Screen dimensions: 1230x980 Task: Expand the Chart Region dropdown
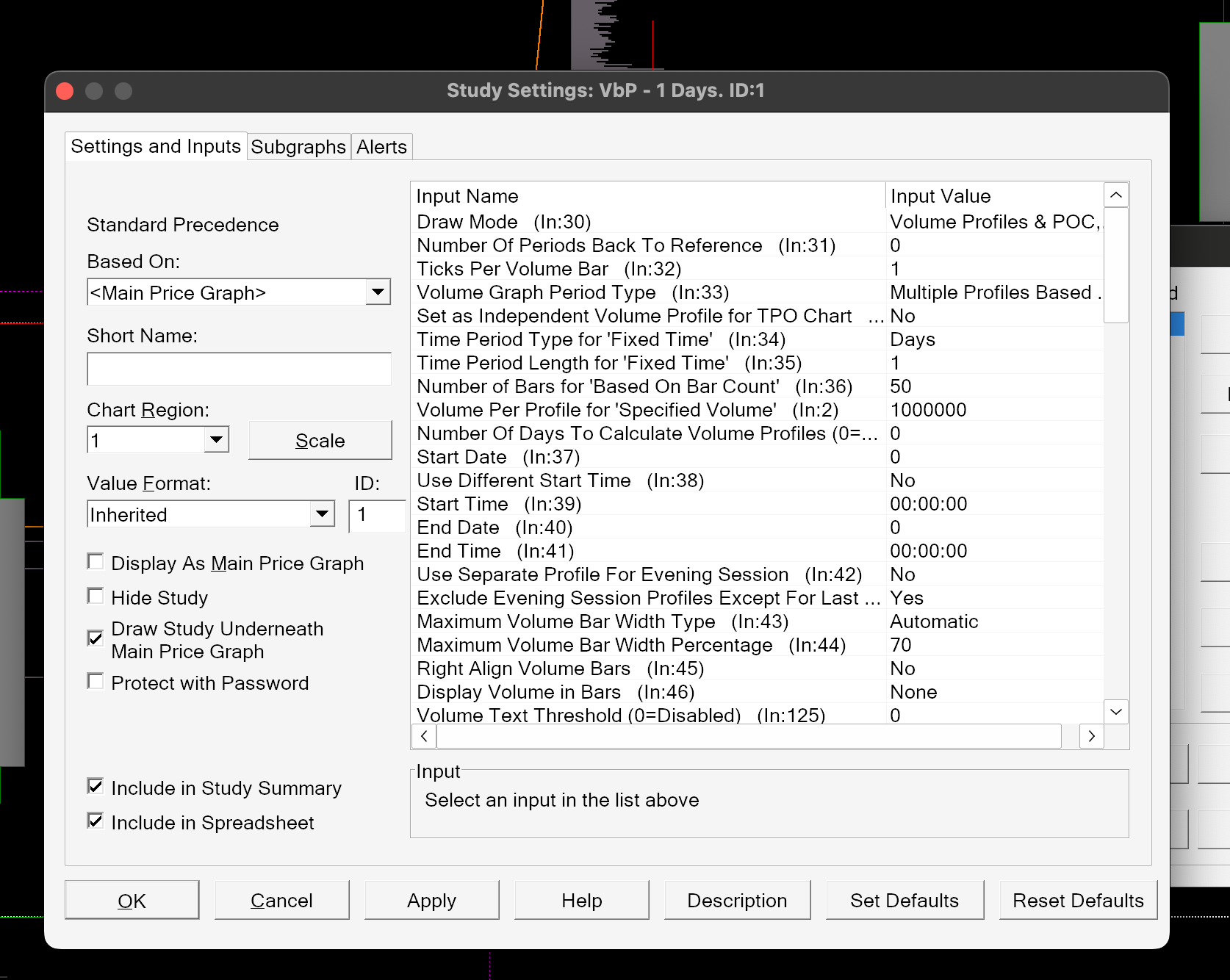click(216, 440)
